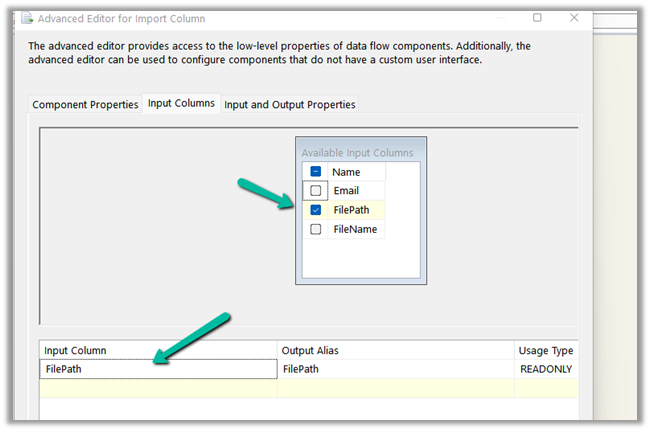The width and height of the screenshot is (650, 431).
Task: Open the Input and Output Properties tab
Action: click(289, 105)
